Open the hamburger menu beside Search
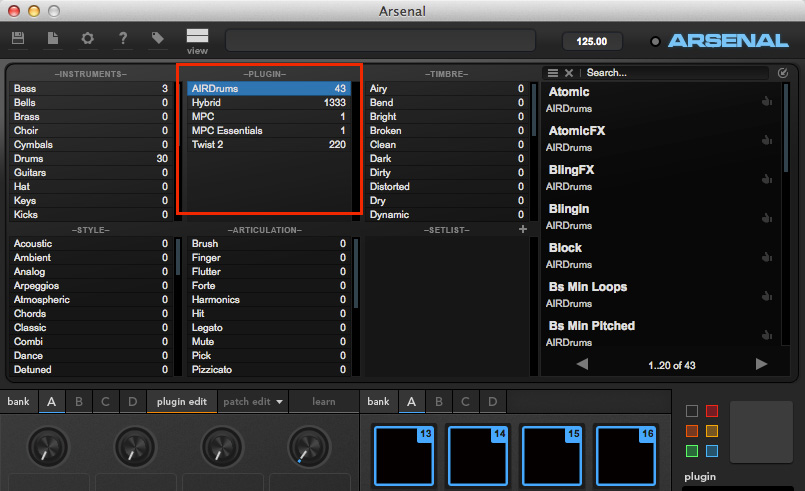 [553, 73]
